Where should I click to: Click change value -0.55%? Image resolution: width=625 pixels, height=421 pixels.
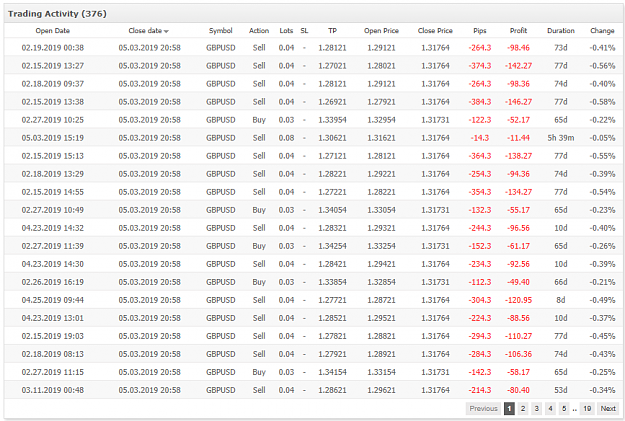(x=602, y=156)
